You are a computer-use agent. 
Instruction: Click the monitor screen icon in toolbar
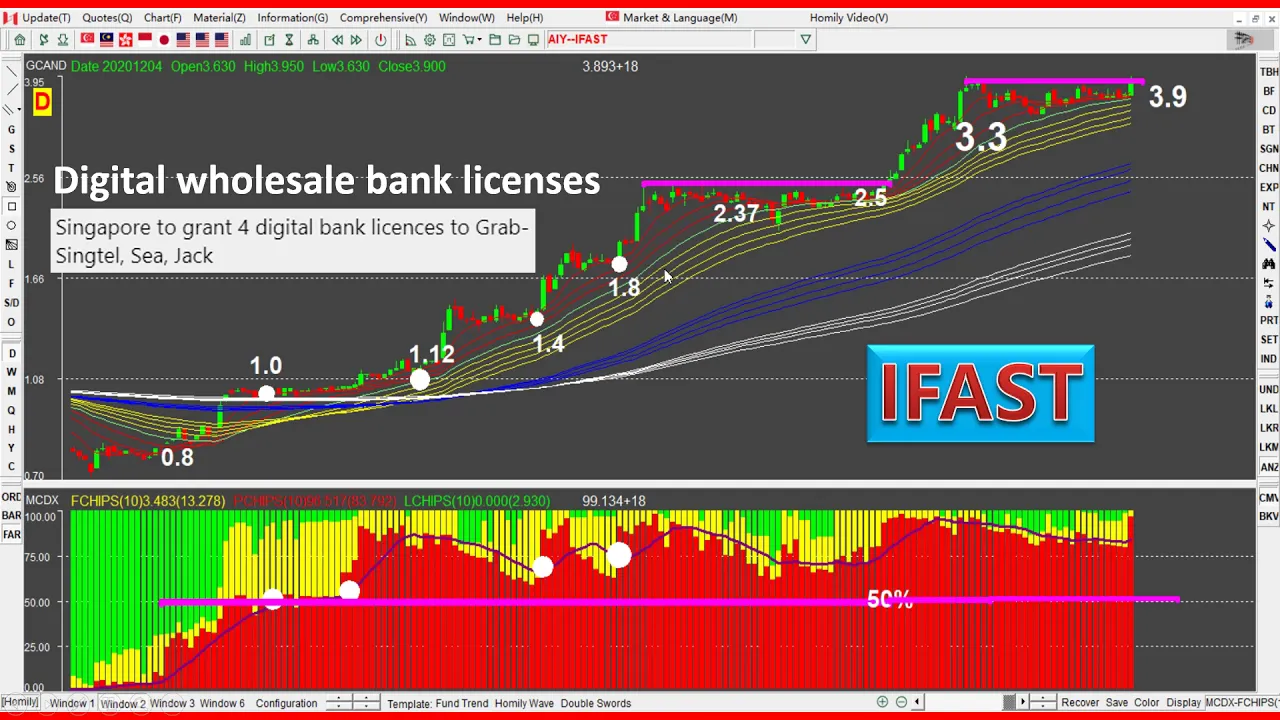533,40
